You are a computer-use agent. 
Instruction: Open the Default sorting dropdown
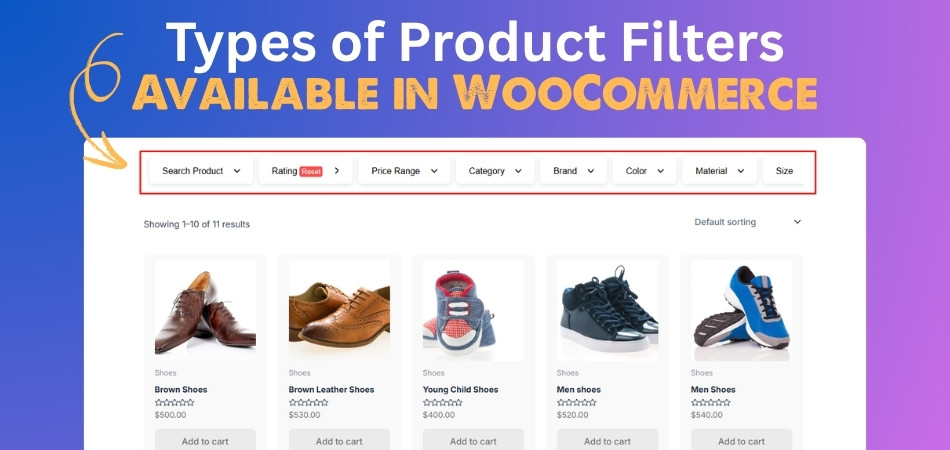click(x=748, y=222)
